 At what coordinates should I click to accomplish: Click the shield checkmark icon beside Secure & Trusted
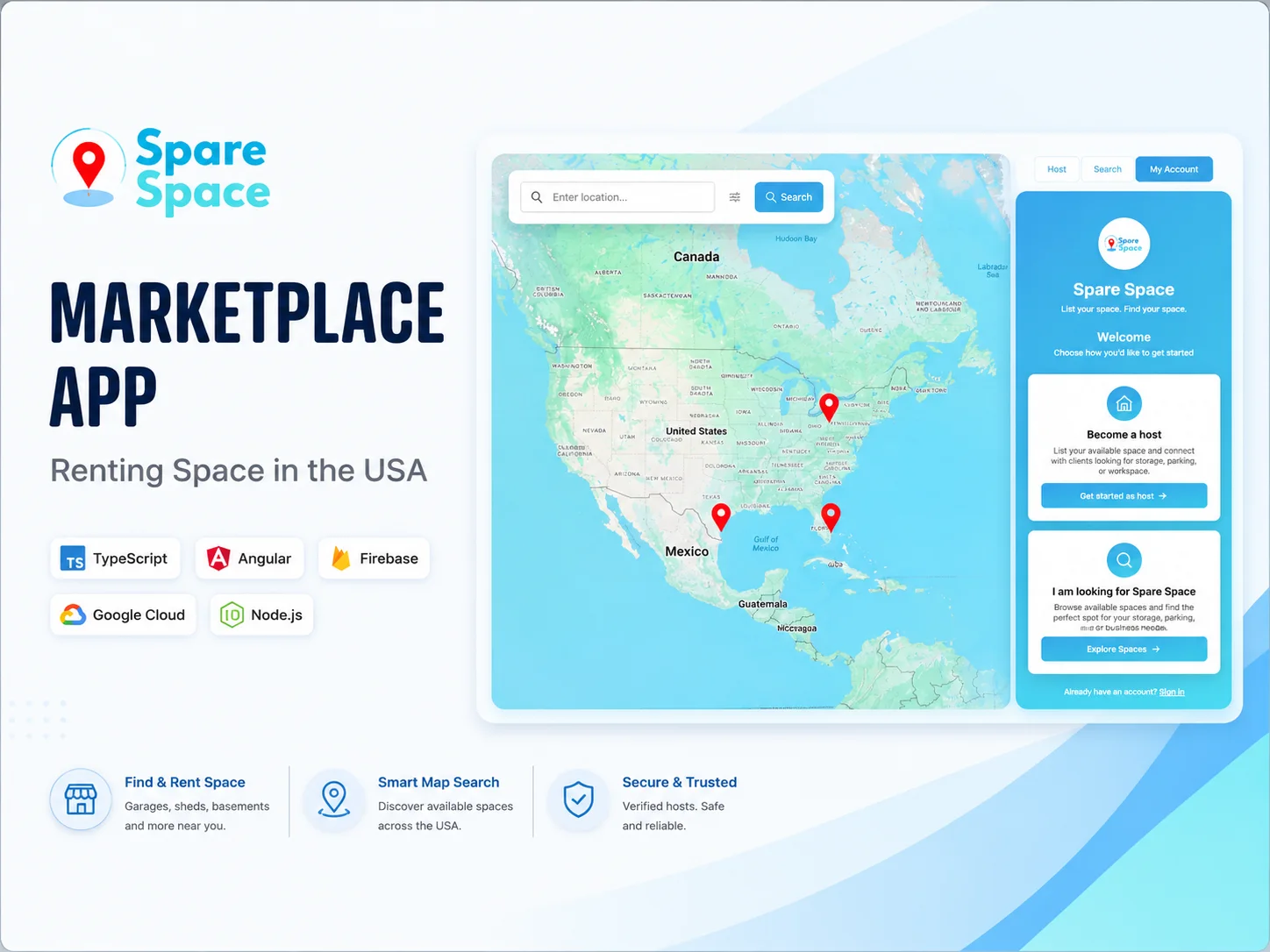pyautogui.click(x=578, y=799)
